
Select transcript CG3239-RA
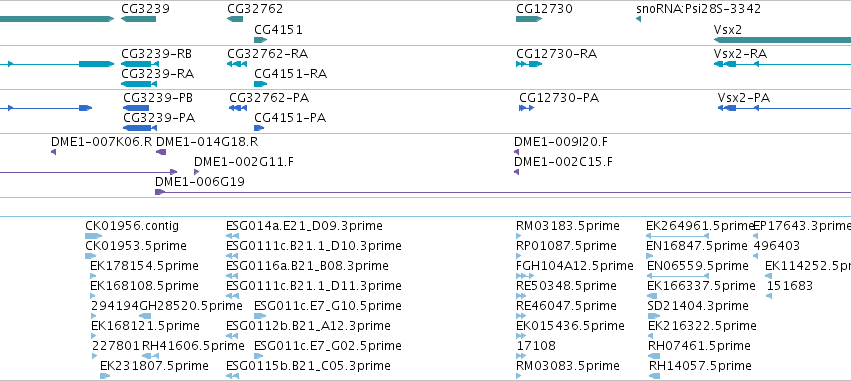pyautogui.click(x=157, y=73)
